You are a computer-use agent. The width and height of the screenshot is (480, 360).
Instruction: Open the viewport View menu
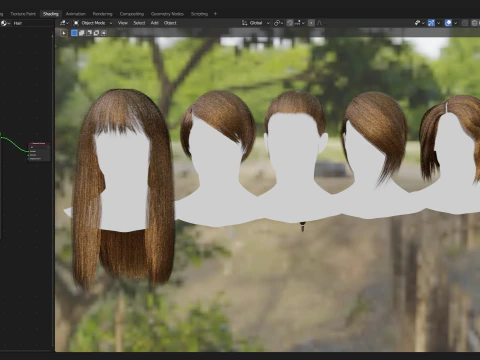[123, 23]
